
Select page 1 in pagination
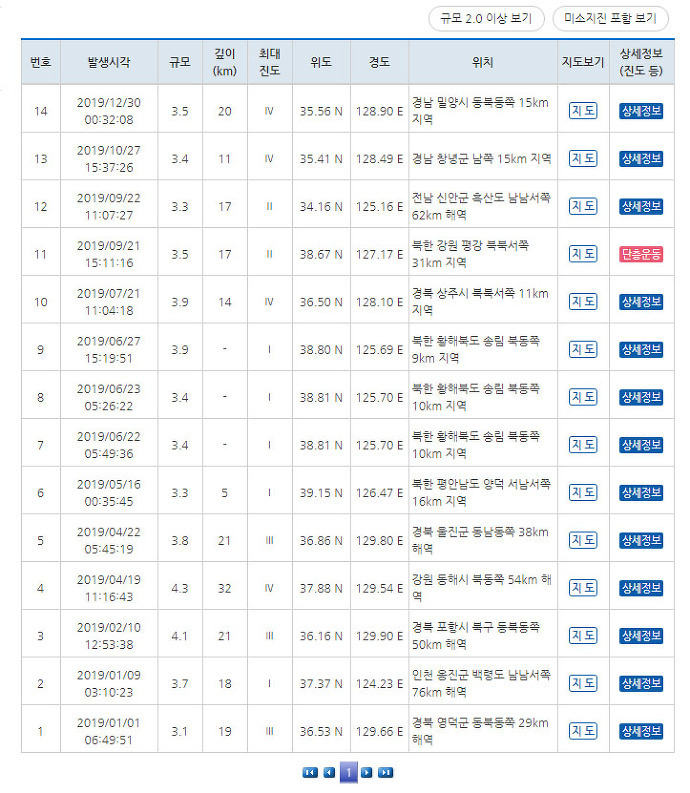349,772
